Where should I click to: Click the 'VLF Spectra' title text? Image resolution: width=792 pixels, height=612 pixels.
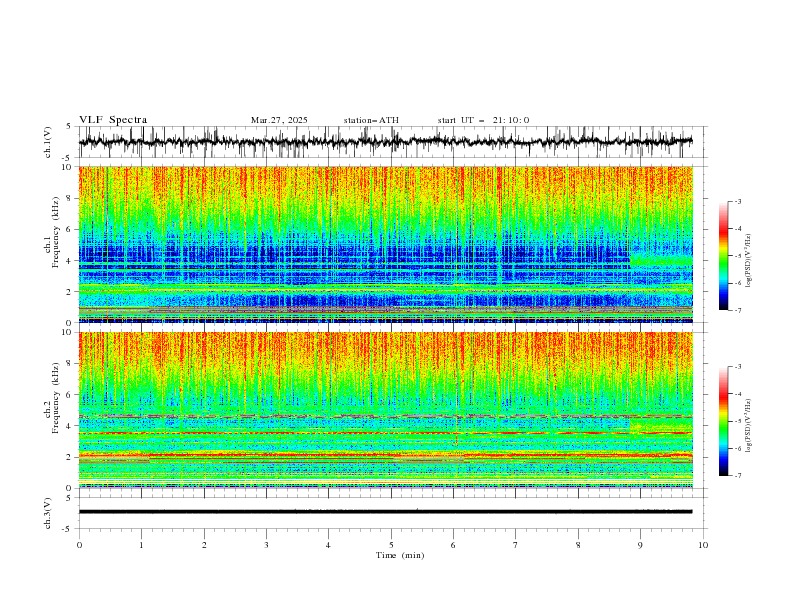click(x=113, y=120)
